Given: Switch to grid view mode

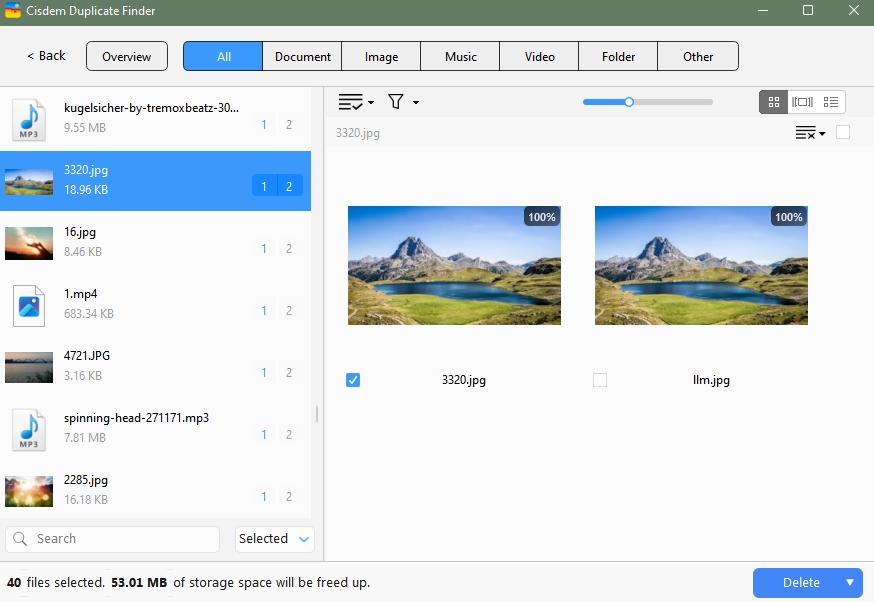Looking at the screenshot, I should pyautogui.click(x=774, y=101).
